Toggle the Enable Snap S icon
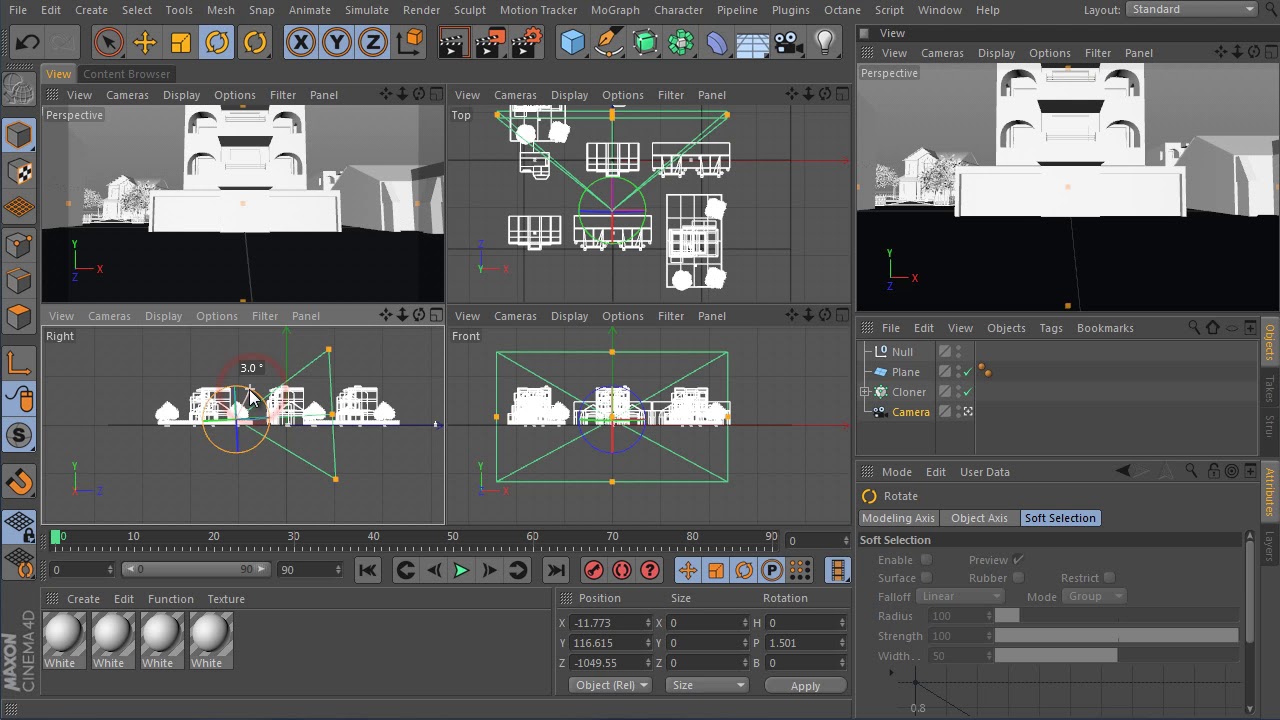The height and width of the screenshot is (720, 1280). point(19,435)
